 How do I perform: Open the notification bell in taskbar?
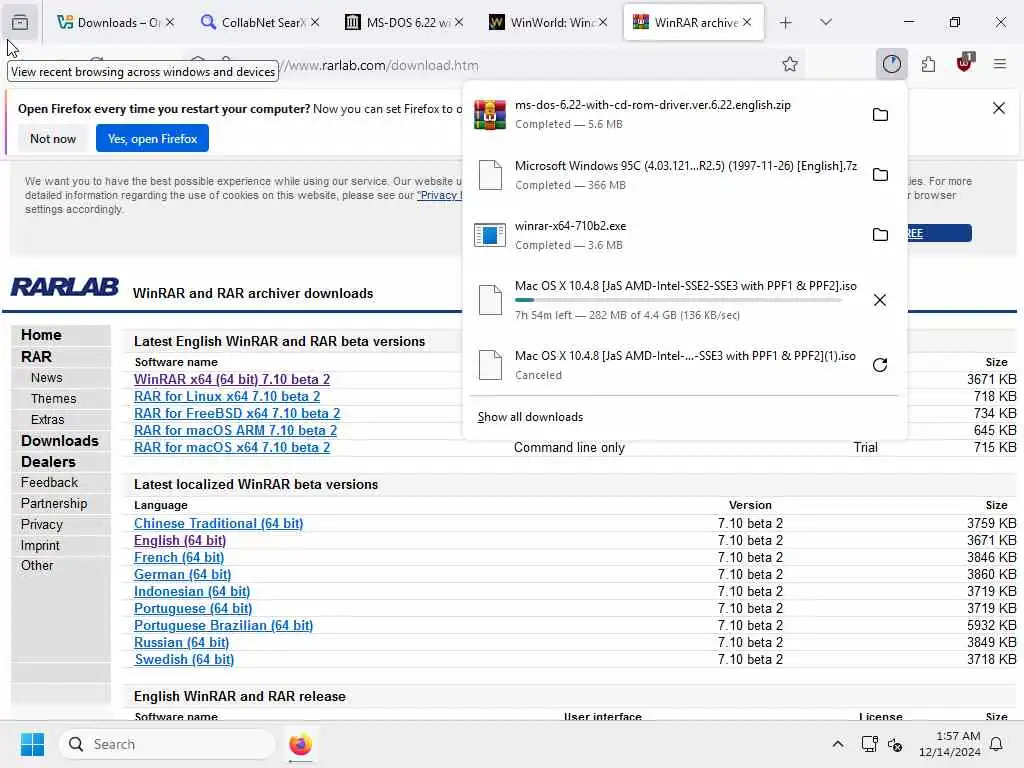click(996, 744)
